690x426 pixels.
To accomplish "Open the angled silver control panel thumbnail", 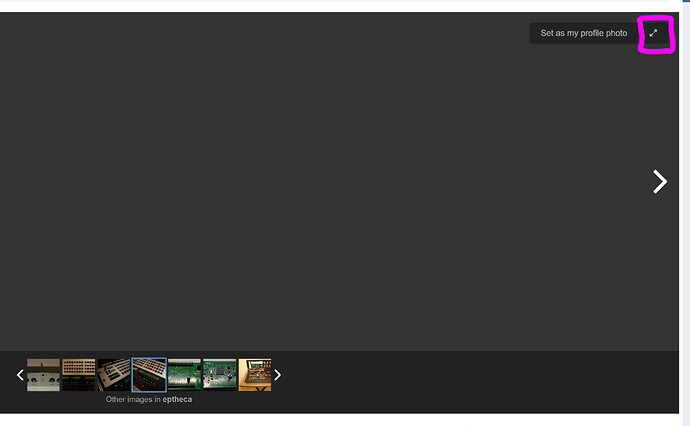I will (x=114, y=375).
